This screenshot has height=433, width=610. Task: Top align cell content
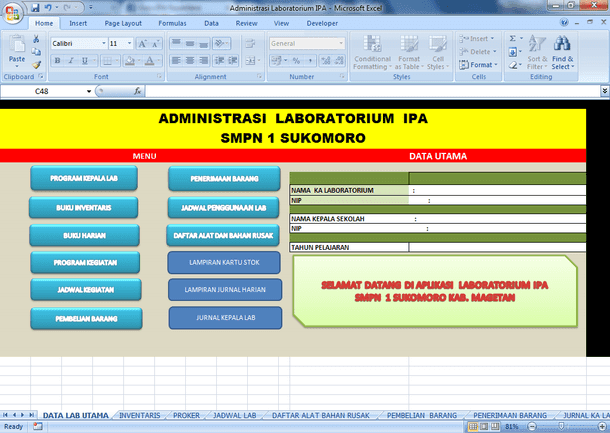pos(176,44)
